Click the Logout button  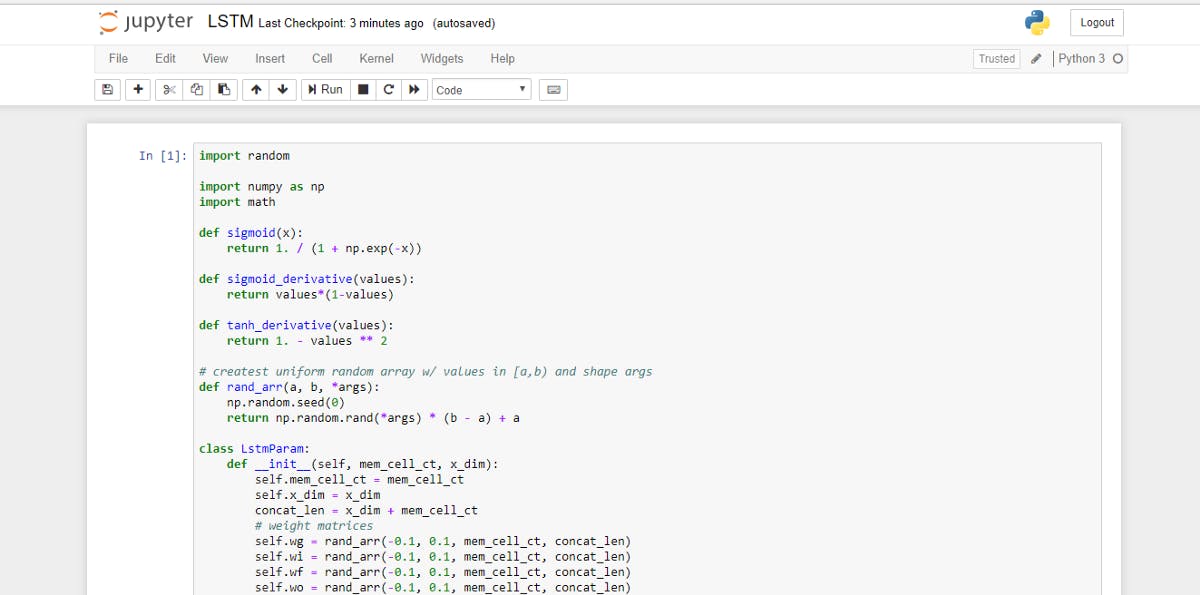tap(1097, 23)
